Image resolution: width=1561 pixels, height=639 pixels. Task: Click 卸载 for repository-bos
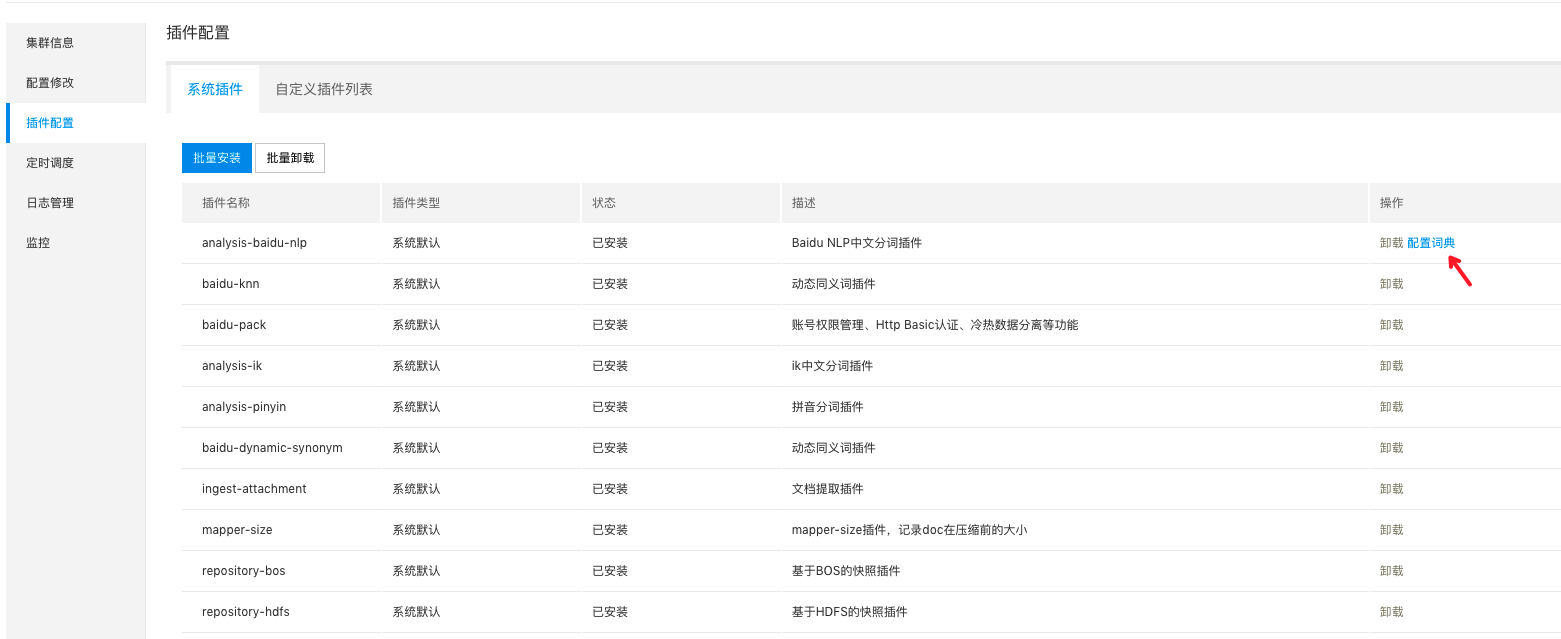tap(1391, 571)
